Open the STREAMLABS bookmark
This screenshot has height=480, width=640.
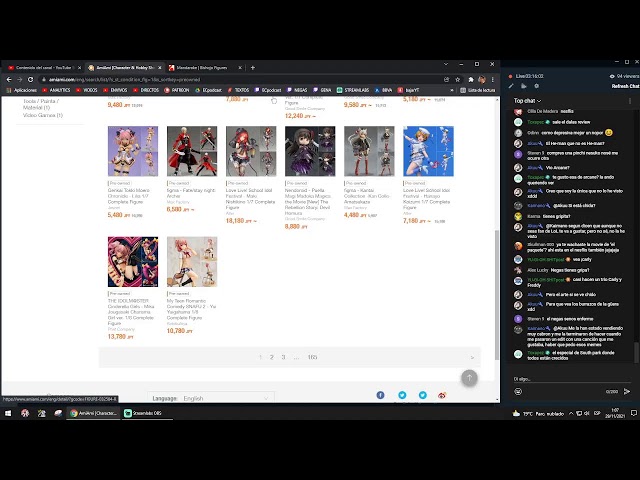pyautogui.click(x=353, y=90)
